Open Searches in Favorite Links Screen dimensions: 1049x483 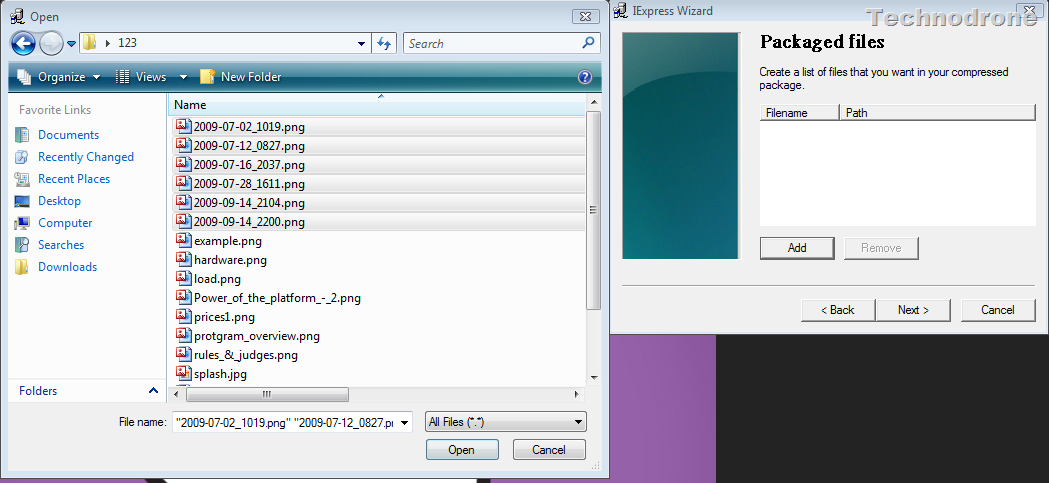coord(61,245)
